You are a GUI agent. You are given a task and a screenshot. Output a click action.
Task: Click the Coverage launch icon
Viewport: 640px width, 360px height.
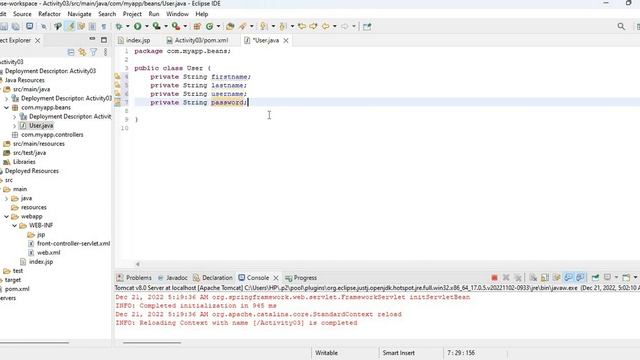[156, 26]
